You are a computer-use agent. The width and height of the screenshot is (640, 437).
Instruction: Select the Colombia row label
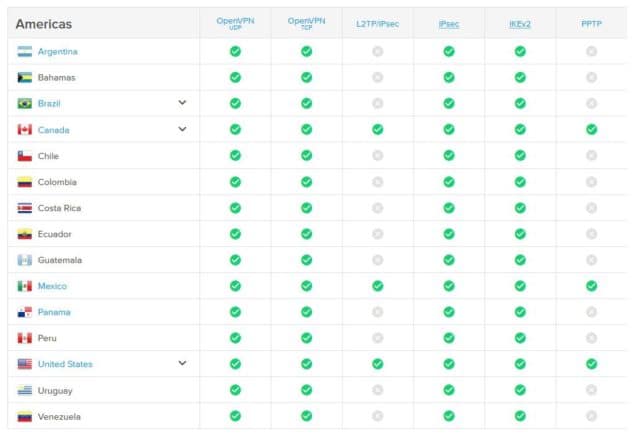(57, 182)
